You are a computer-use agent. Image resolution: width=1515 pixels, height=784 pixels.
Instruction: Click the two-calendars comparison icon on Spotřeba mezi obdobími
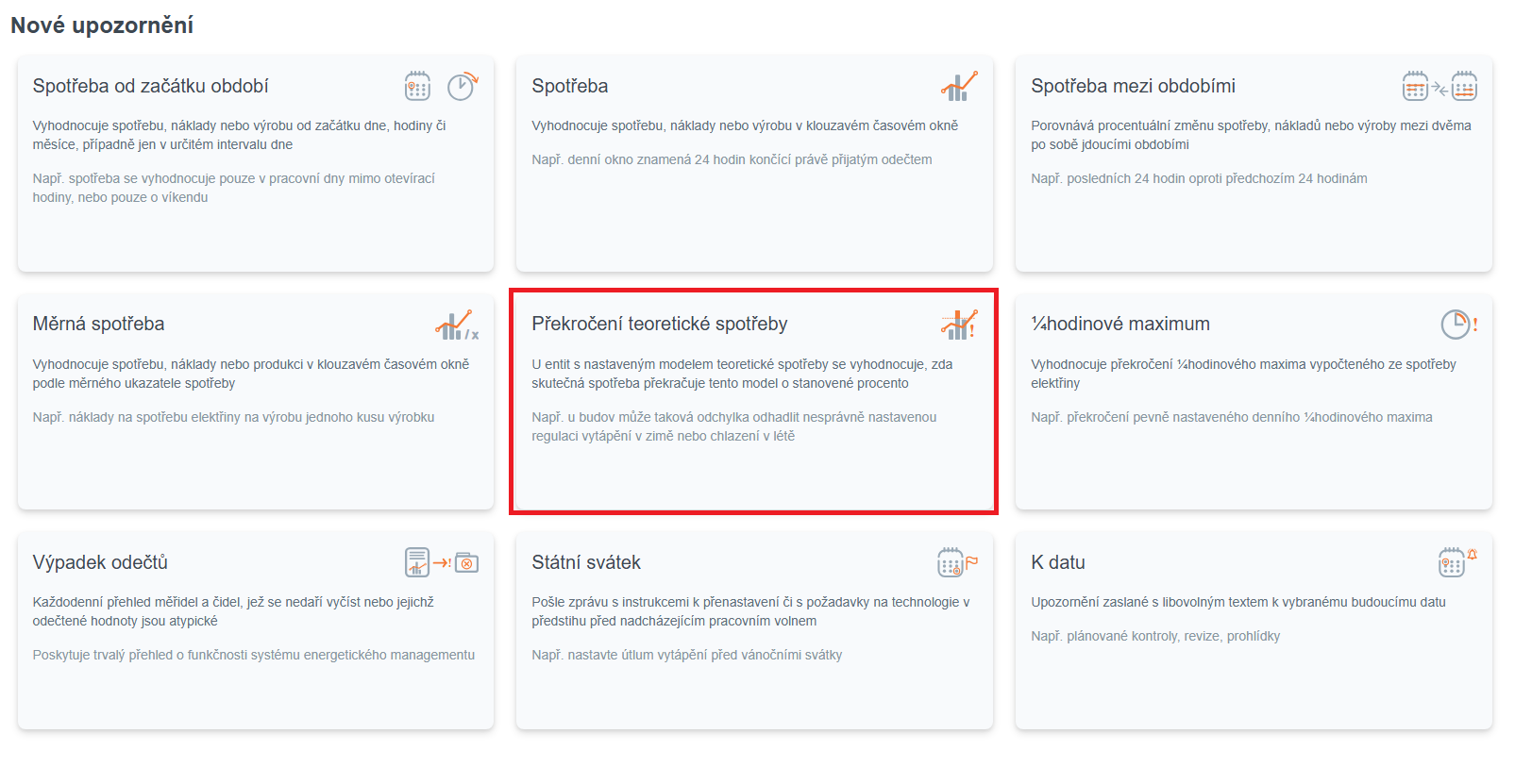tap(1439, 87)
